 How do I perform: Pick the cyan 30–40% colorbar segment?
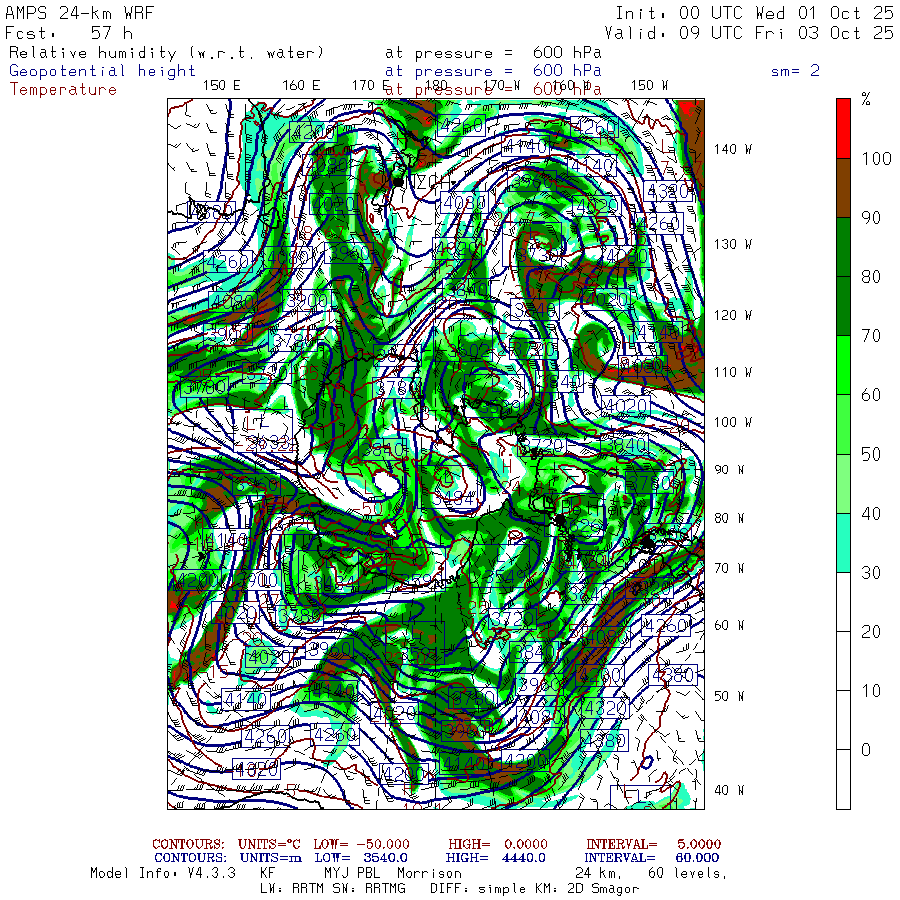click(843, 542)
